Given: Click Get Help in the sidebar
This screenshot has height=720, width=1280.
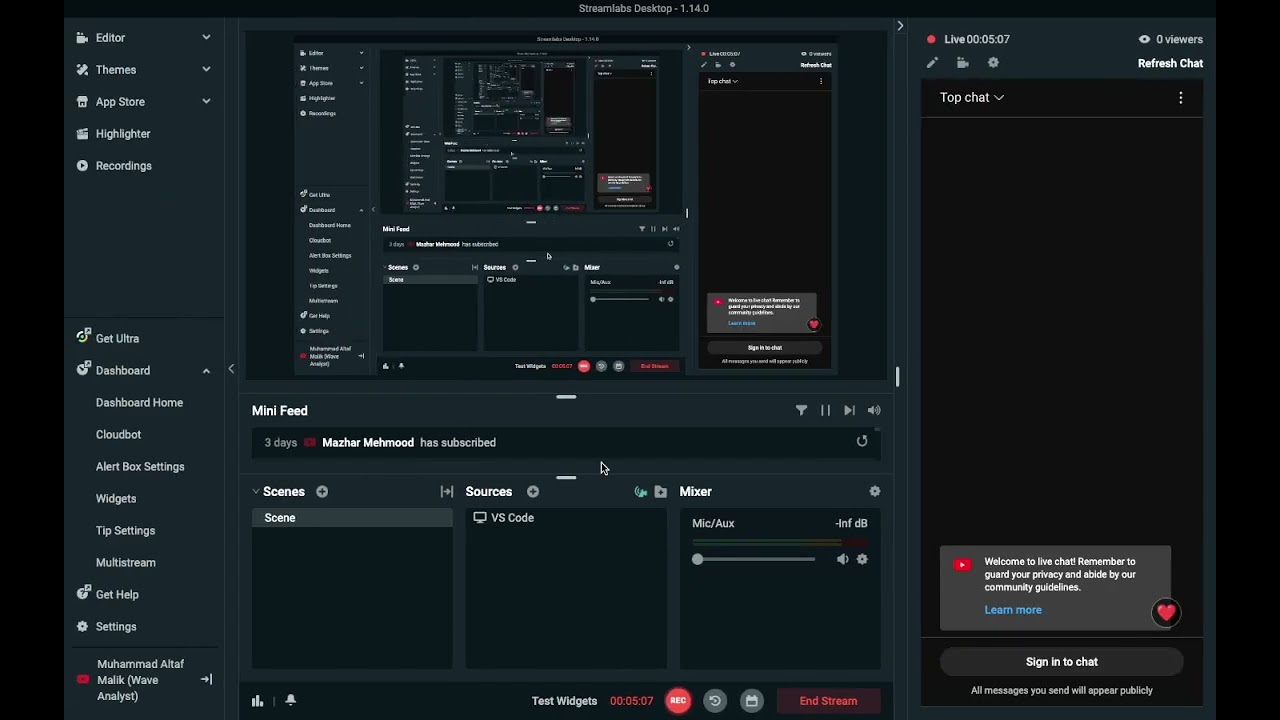Looking at the screenshot, I should [x=117, y=594].
